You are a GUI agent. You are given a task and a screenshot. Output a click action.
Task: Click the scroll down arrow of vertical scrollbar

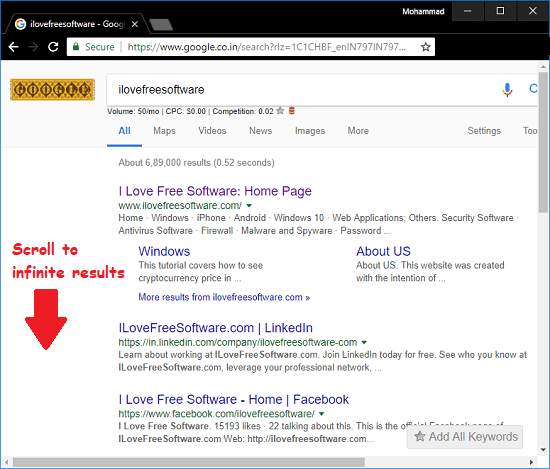pyautogui.click(x=543, y=449)
